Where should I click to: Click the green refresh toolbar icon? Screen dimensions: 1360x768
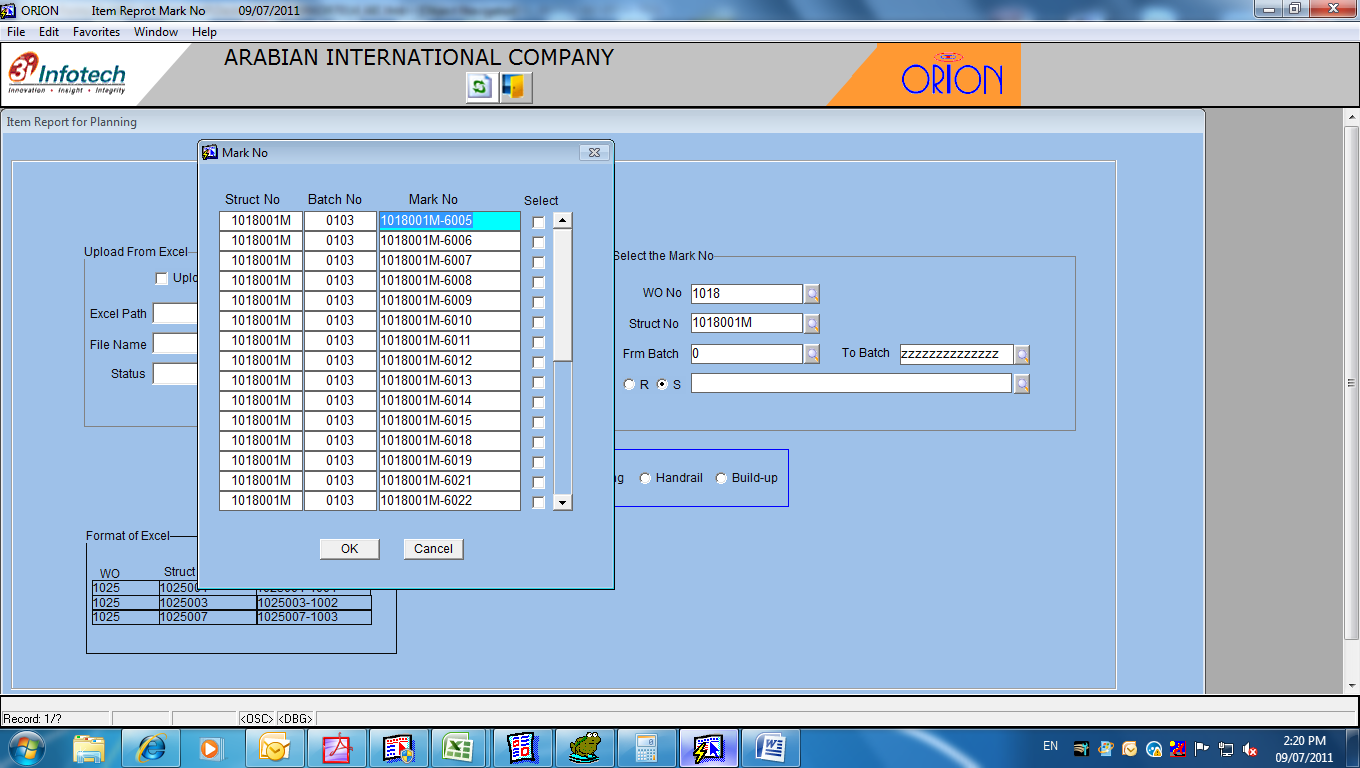(480, 87)
